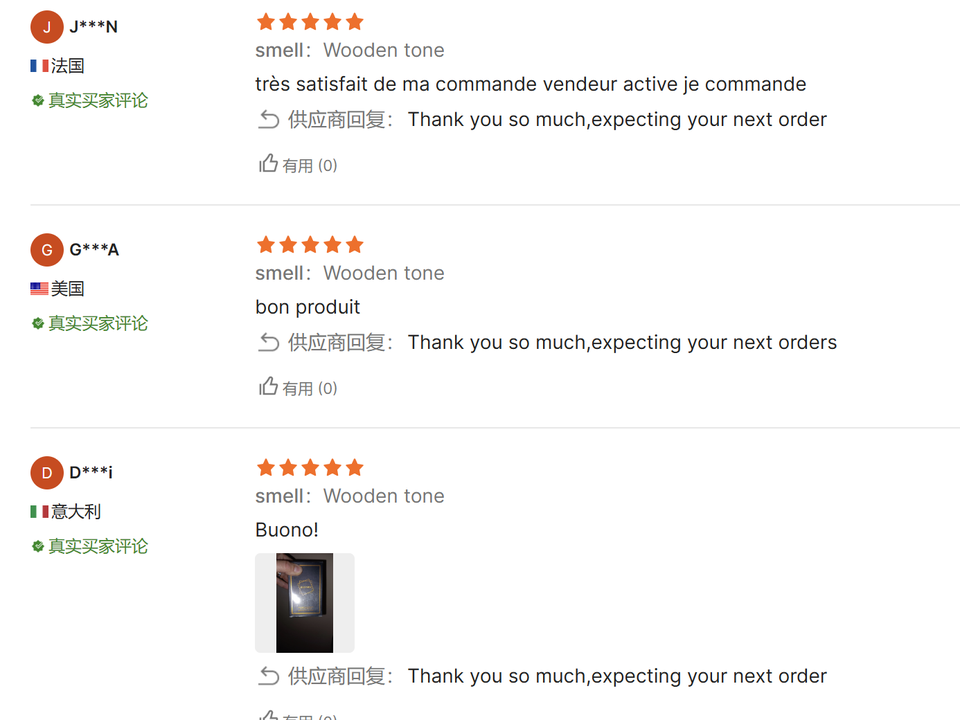Click D***i's avatar circle
The image size is (960, 720).
coord(47,473)
